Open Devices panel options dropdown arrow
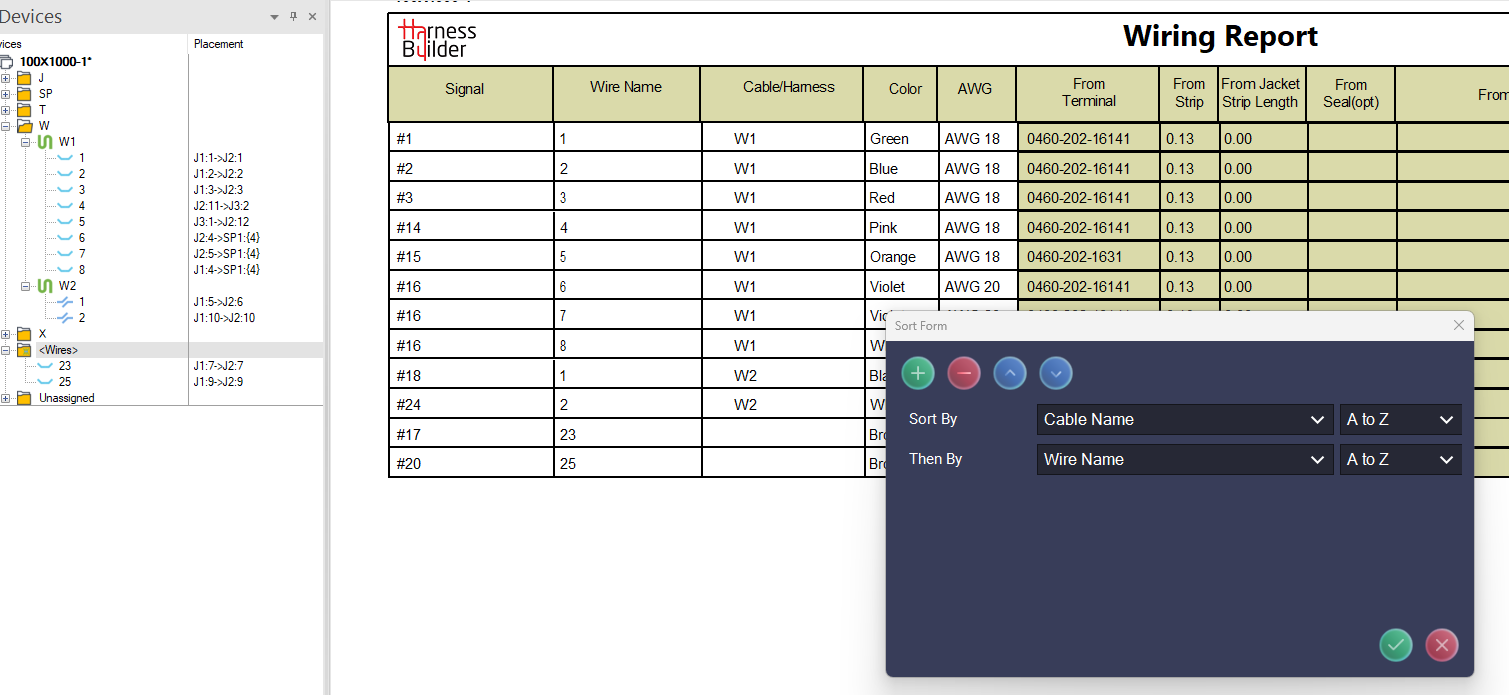The height and width of the screenshot is (695, 1509). [x=275, y=17]
